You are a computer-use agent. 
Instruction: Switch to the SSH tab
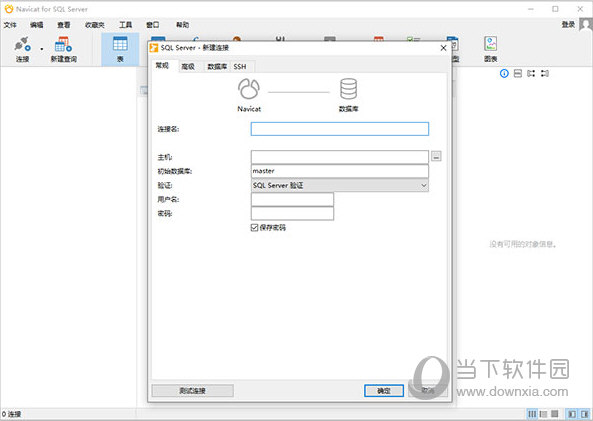coord(240,67)
